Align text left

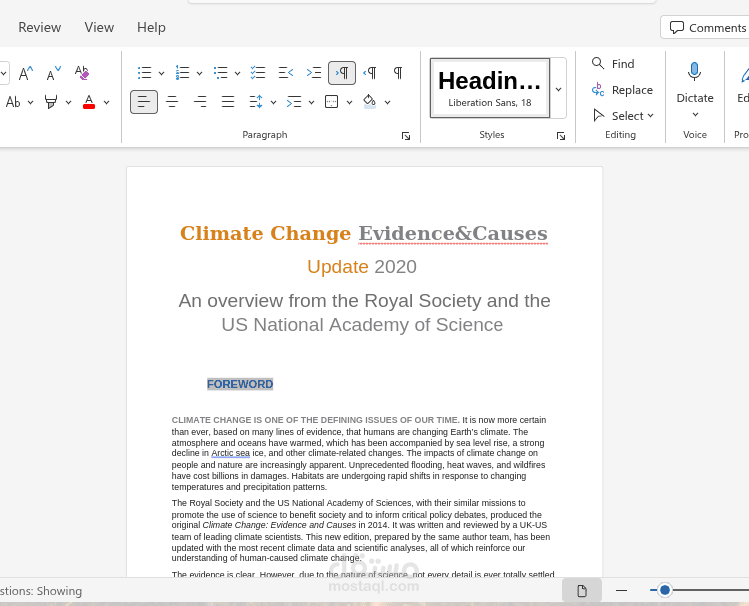144,102
